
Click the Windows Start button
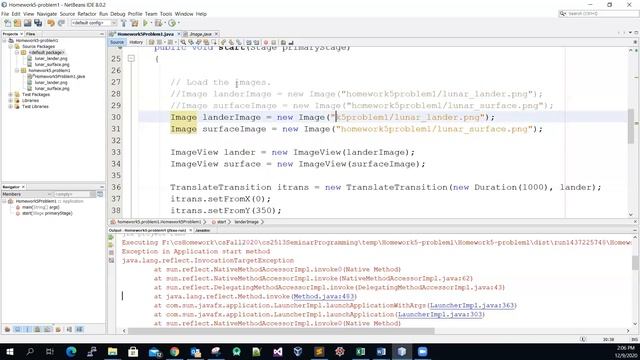click(9, 351)
